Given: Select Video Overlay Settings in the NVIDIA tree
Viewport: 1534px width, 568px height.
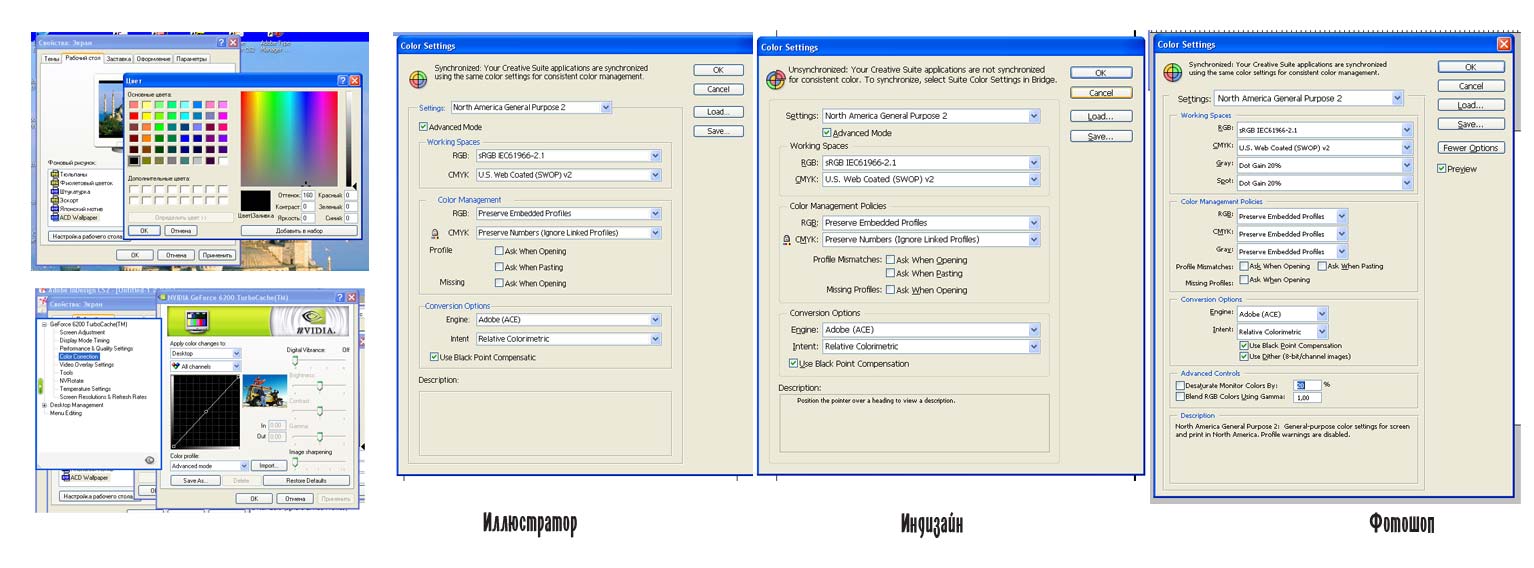Looking at the screenshot, I should coord(87,364).
